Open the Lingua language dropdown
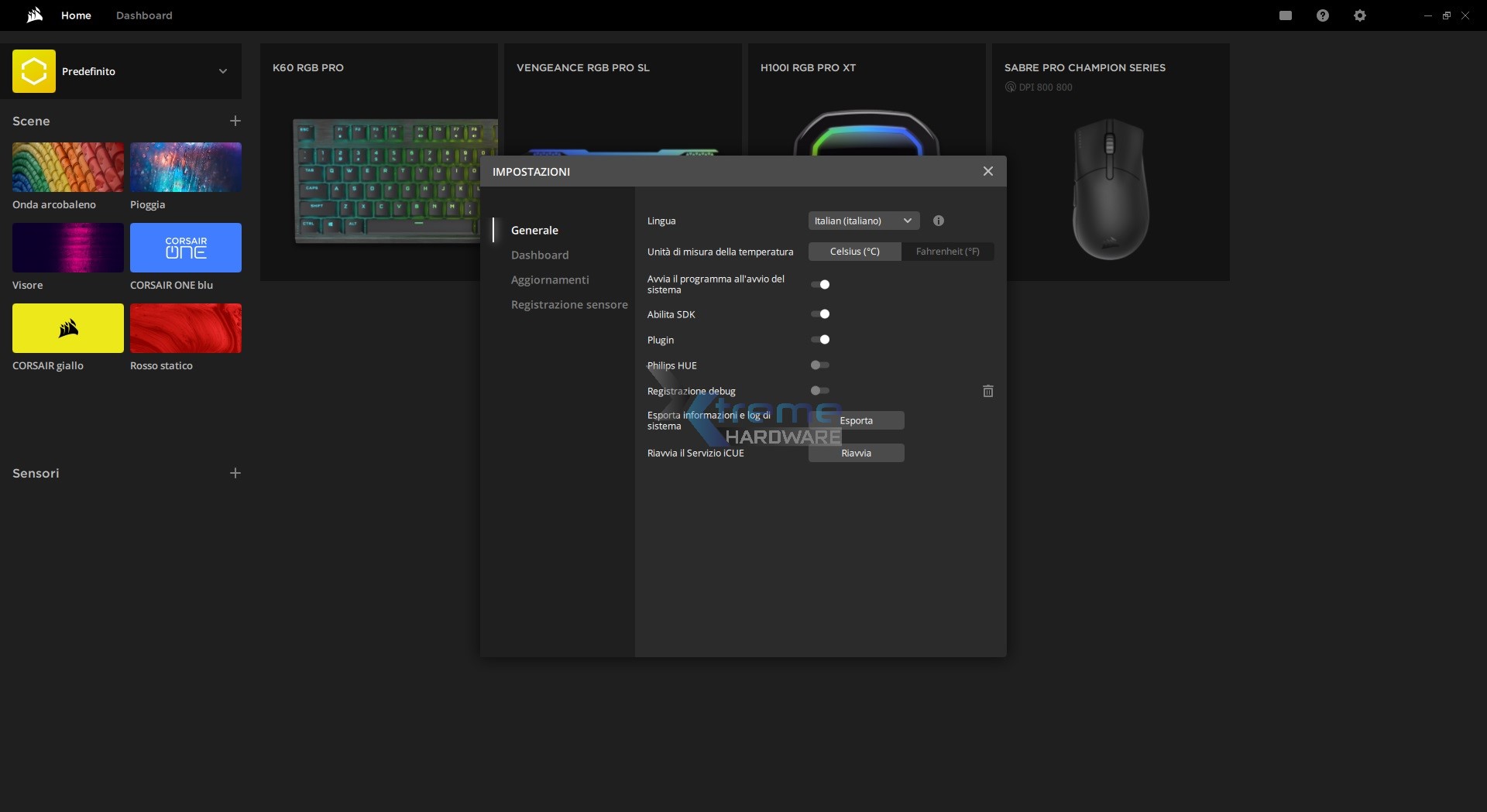Screen dimensions: 1487x812 (864, 221)
